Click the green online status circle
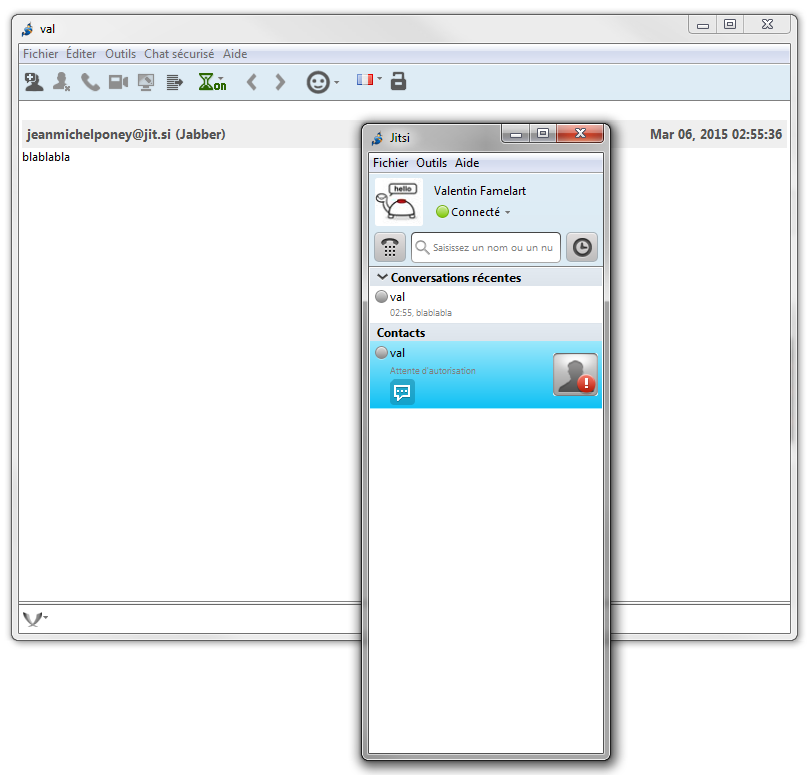The height and width of the screenshot is (775, 809). 442,212
